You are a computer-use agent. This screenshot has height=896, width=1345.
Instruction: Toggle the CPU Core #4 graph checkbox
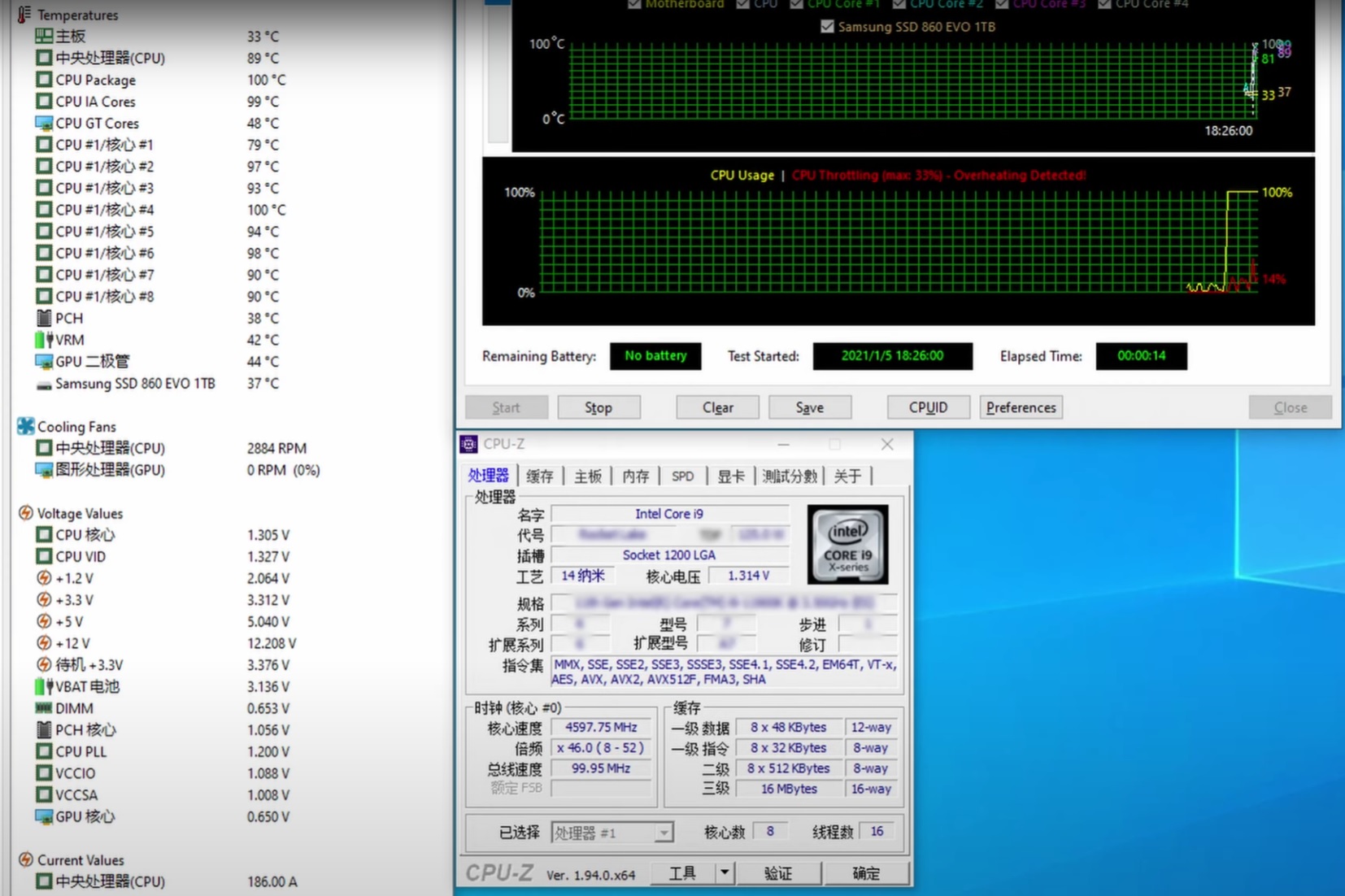[x=1104, y=4]
